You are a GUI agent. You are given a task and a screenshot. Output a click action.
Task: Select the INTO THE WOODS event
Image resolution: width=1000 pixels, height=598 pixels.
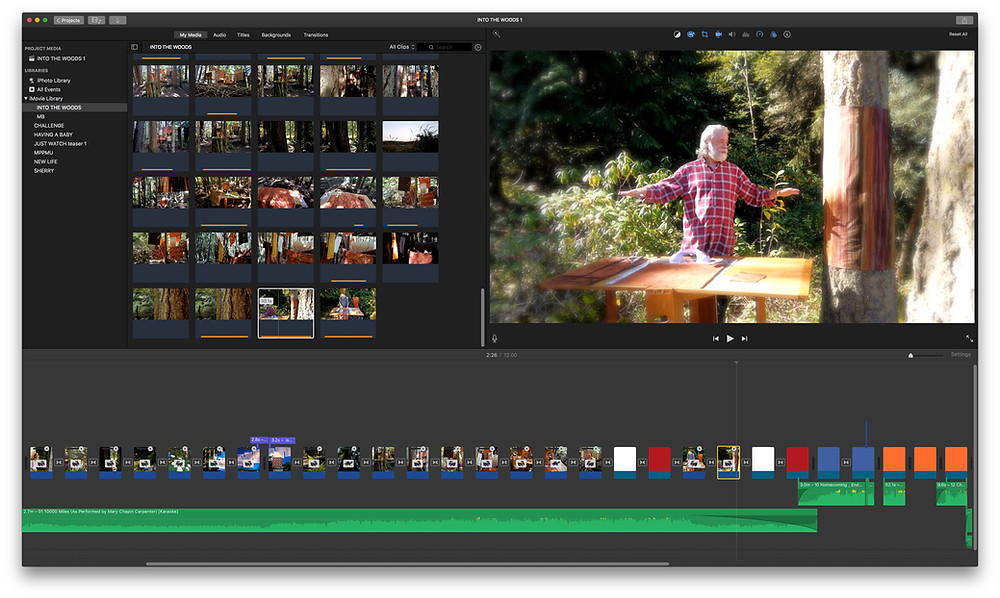click(x=75, y=108)
